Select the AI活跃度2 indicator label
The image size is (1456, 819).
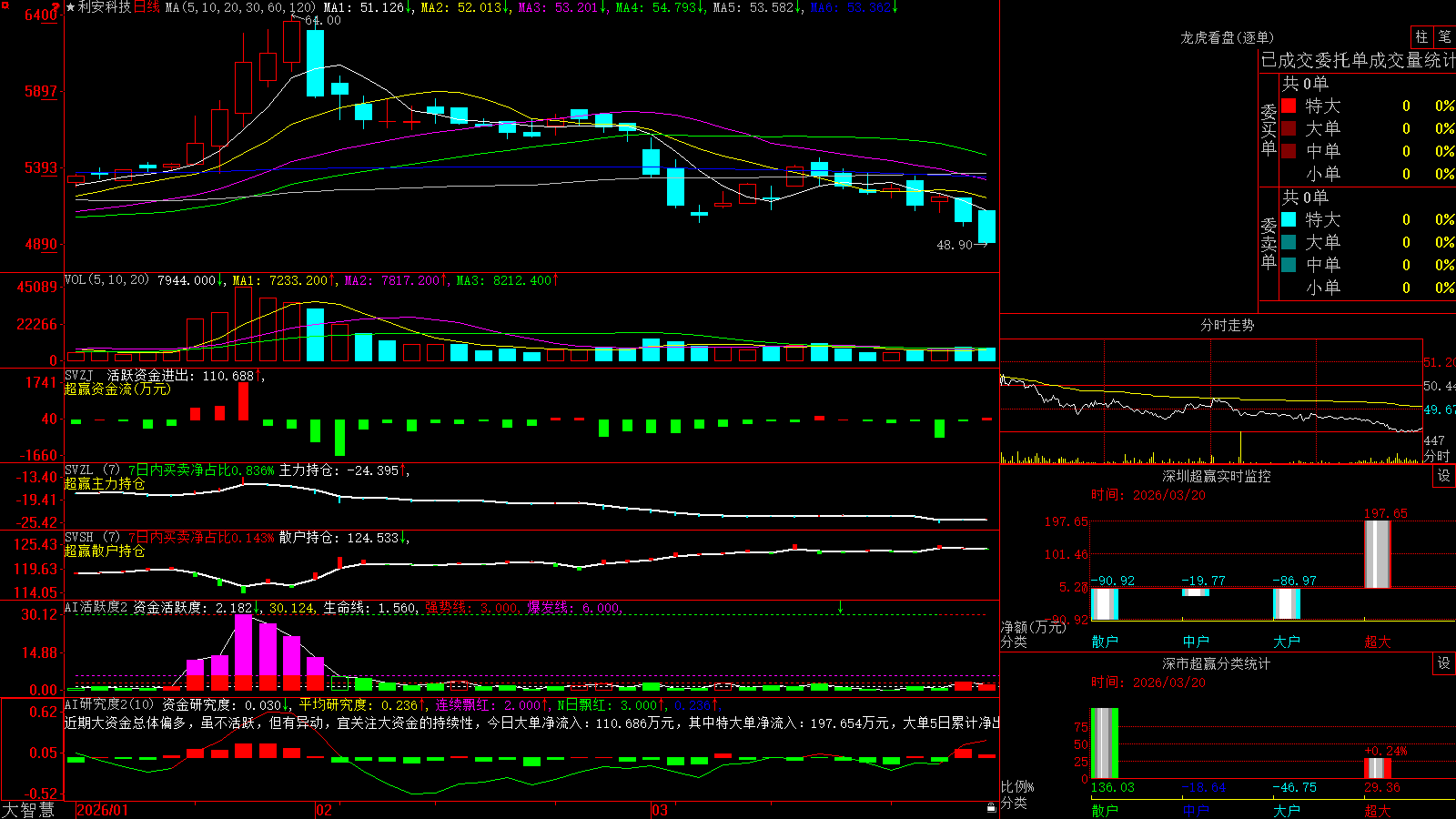tap(96, 607)
